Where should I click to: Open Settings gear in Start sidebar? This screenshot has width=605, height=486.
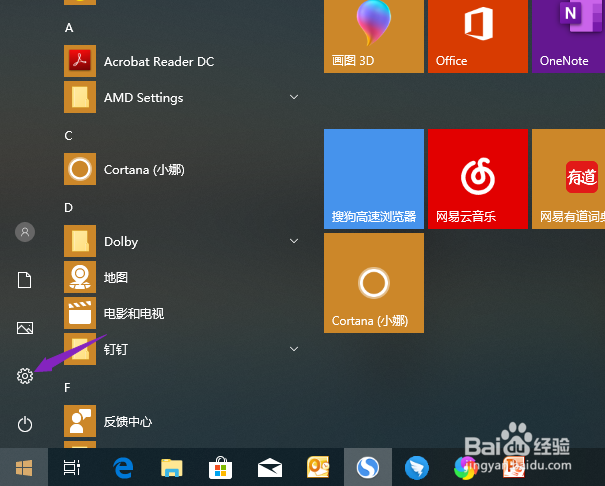(25, 376)
